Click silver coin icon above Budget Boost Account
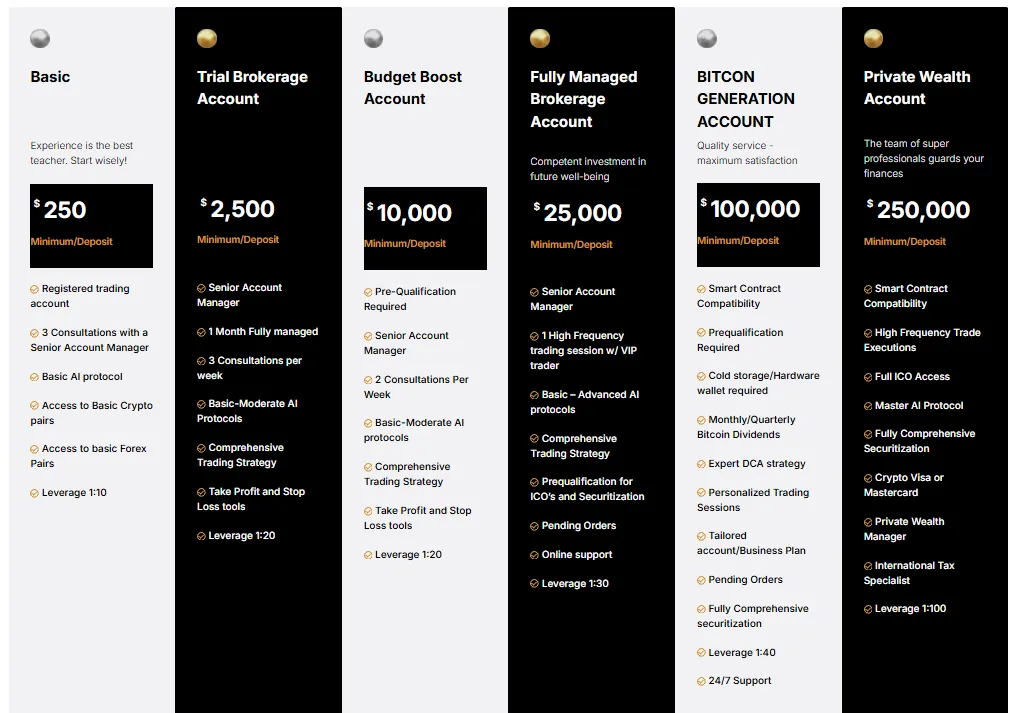1009x713 pixels. pyautogui.click(x=373, y=39)
